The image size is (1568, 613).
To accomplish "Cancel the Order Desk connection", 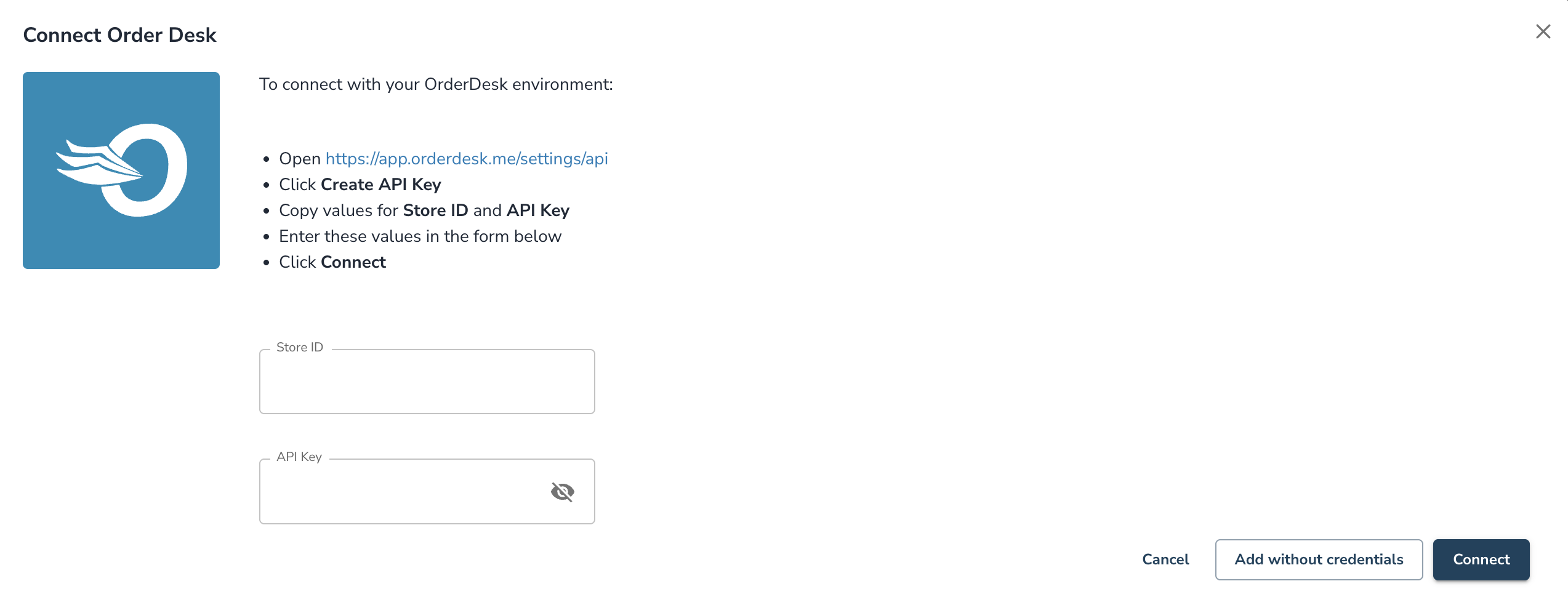I will point(1165,559).
